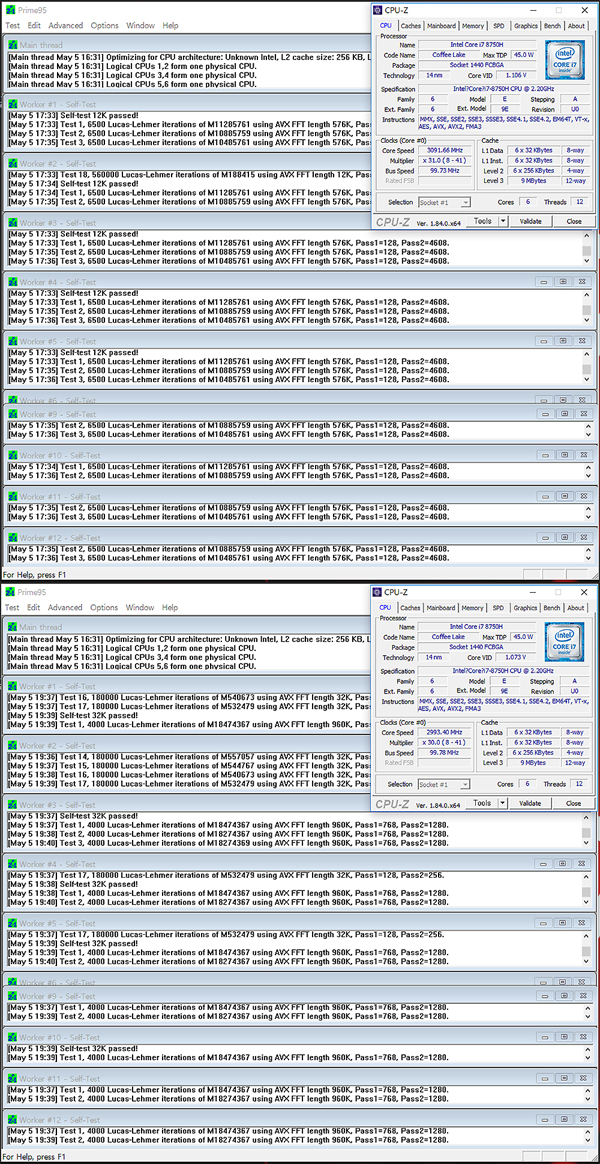Click CPU-Z title icon in 2993.40 MHz window

click(x=378, y=592)
